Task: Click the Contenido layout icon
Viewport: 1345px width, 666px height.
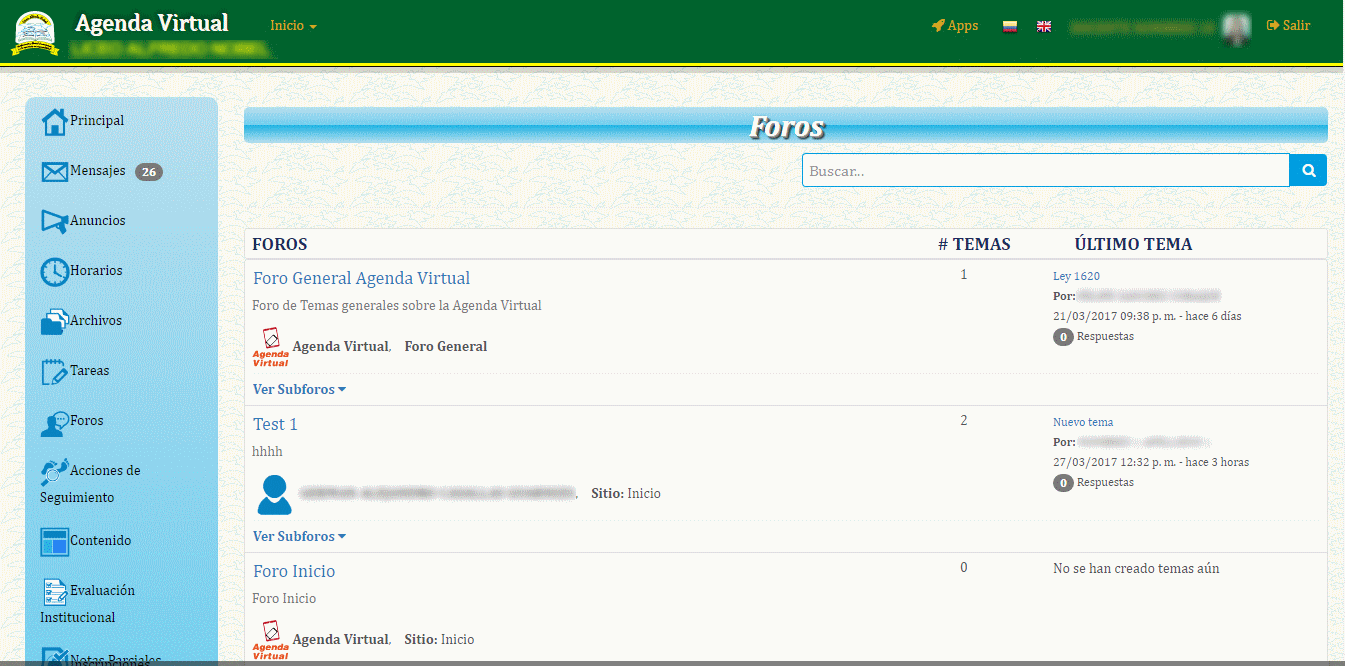Action: click(x=54, y=541)
